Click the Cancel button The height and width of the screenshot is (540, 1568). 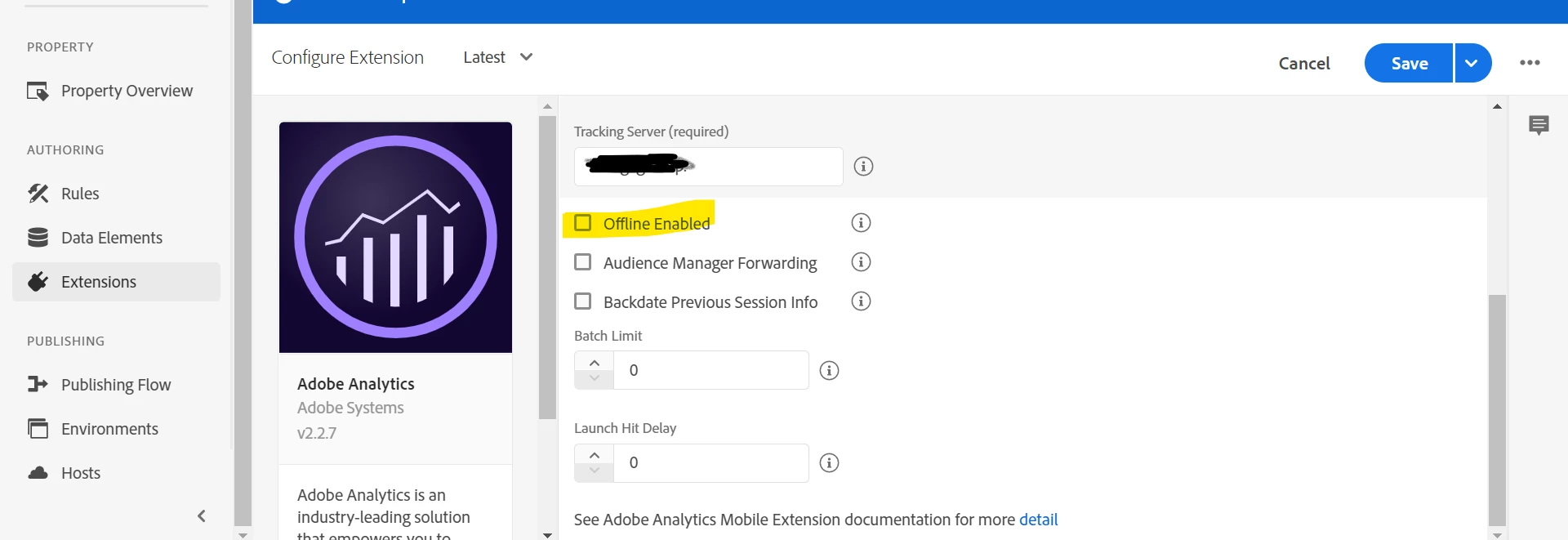pyautogui.click(x=1303, y=63)
